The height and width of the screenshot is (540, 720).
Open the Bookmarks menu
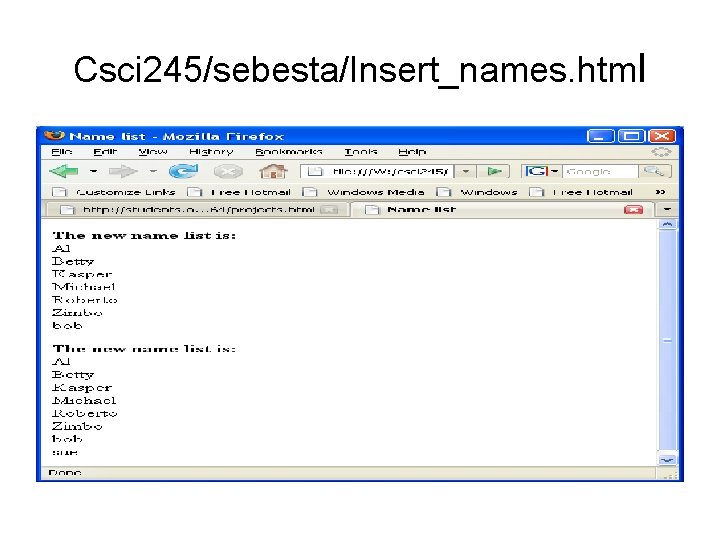pos(289,152)
